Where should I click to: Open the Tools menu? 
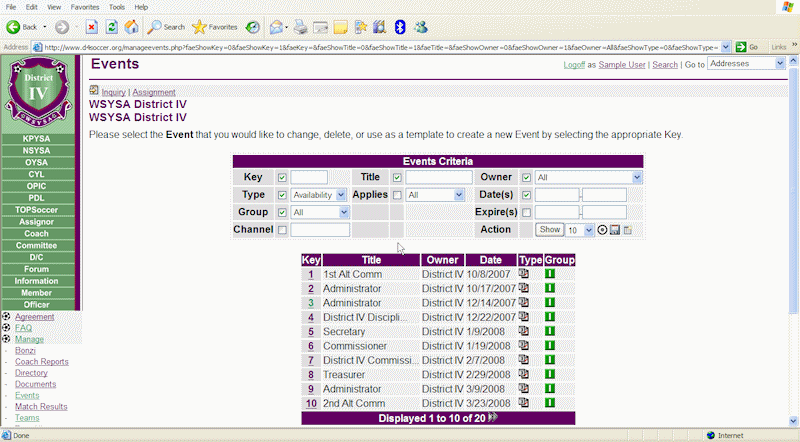click(x=116, y=7)
